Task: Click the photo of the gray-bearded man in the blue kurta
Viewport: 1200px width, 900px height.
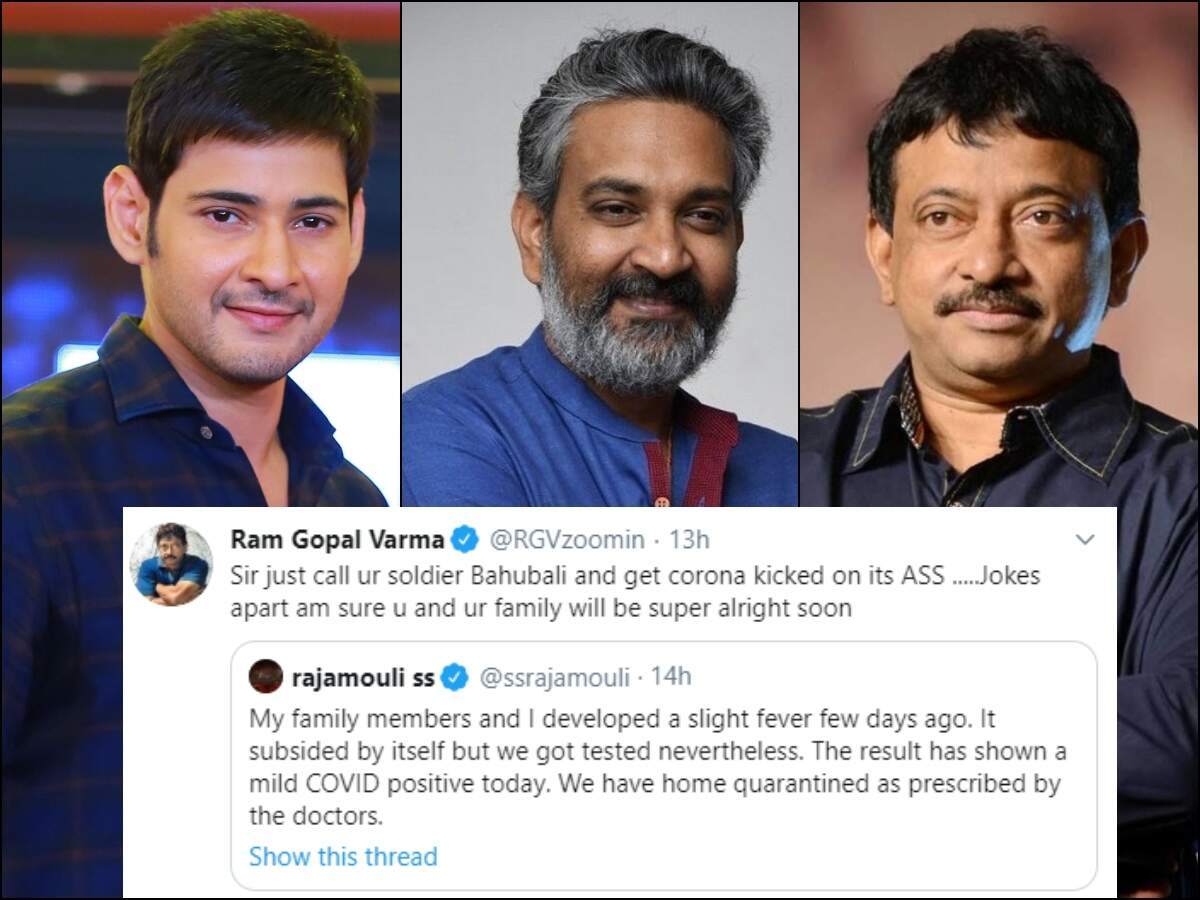Action: tap(600, 254)
